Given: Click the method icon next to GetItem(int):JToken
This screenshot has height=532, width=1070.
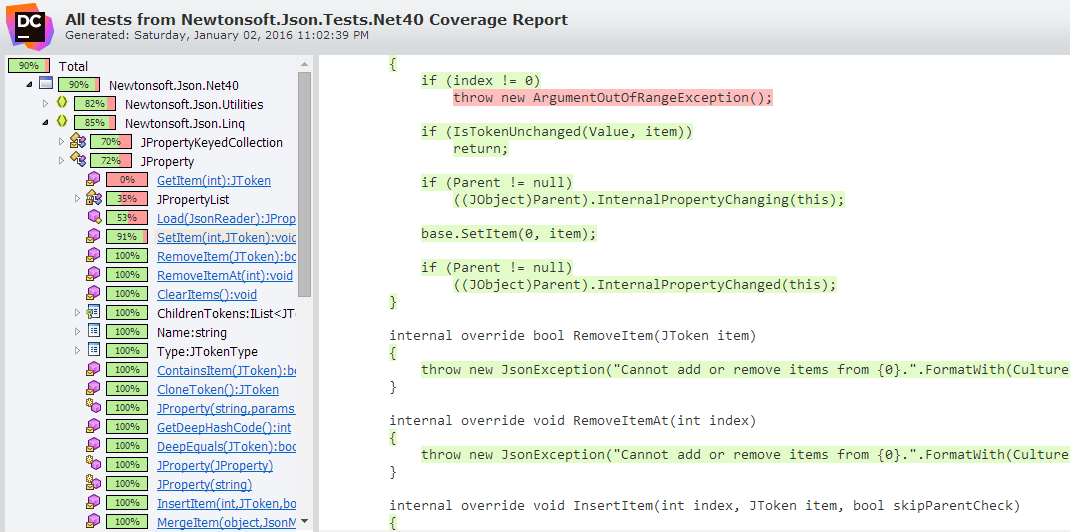Looking at the screenshot, I should pyautogui.click(x=93, y=180).
